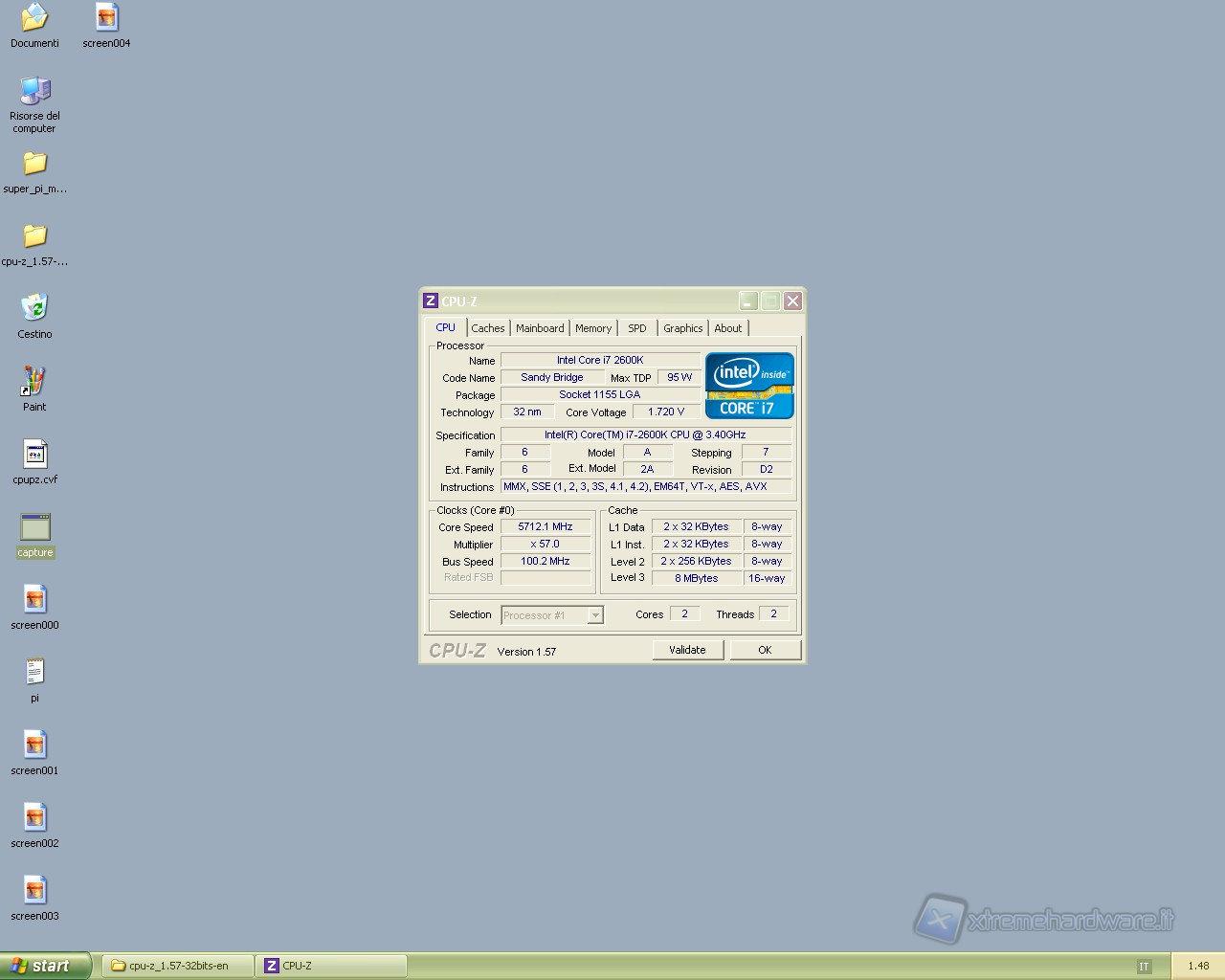Click the 1.48 clock in taskbar
Image resolution: width=1225 pixels, height=980 pixels.
coord(1198,967)
